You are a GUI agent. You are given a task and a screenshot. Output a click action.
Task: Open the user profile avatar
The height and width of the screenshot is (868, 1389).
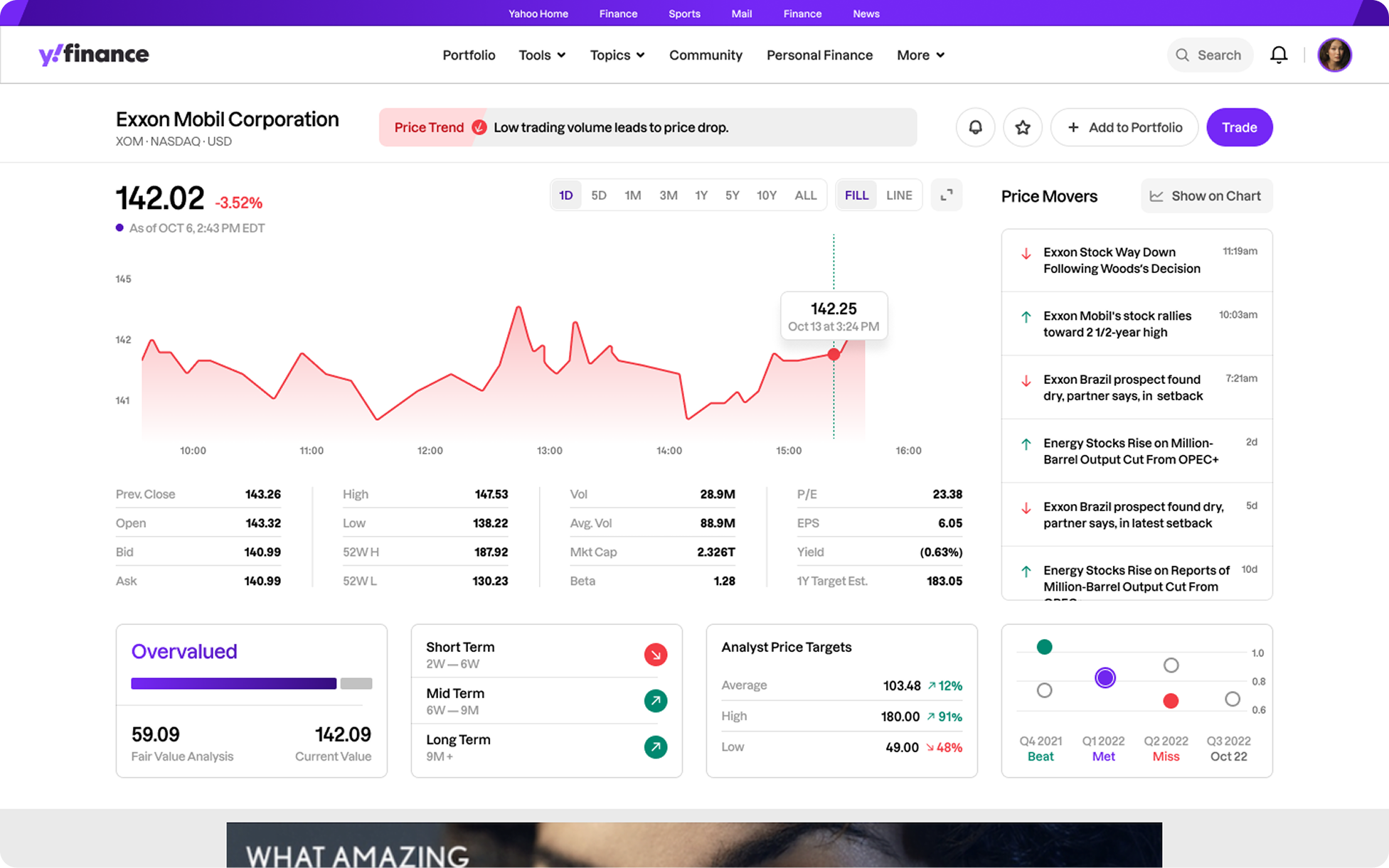tap(1334, 55)
